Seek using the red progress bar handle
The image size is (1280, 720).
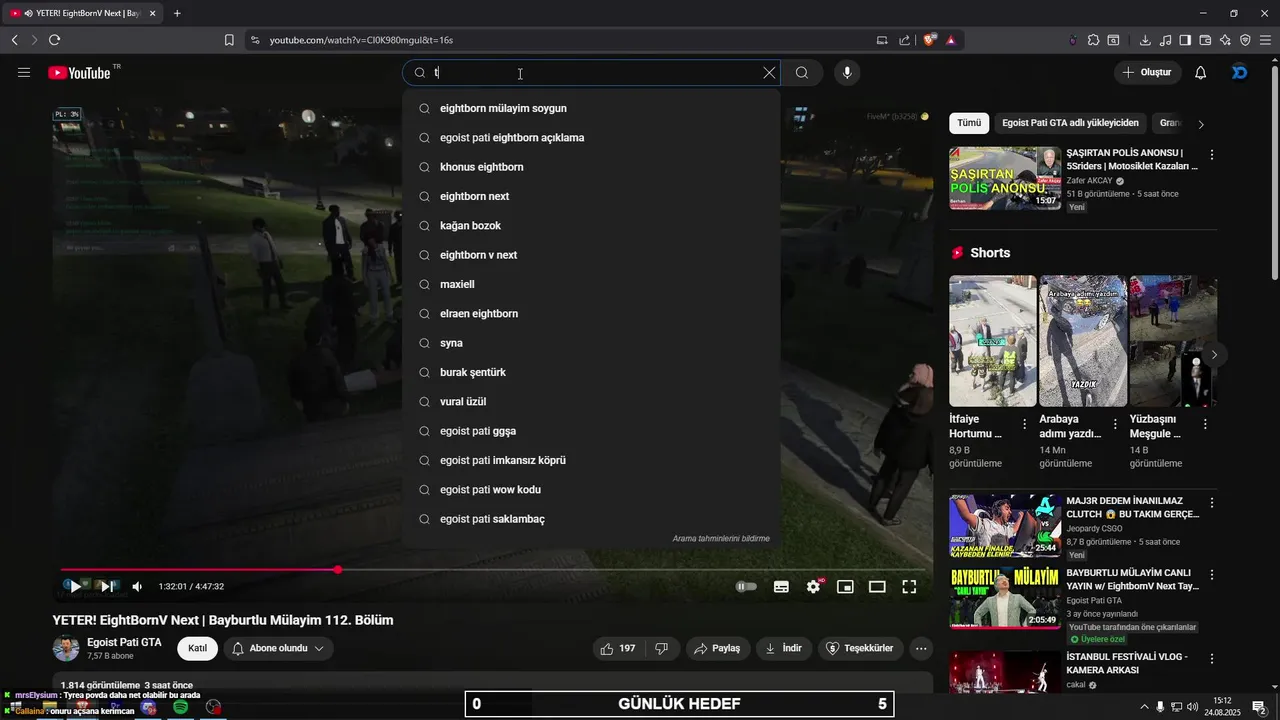[x=338, y=570]
